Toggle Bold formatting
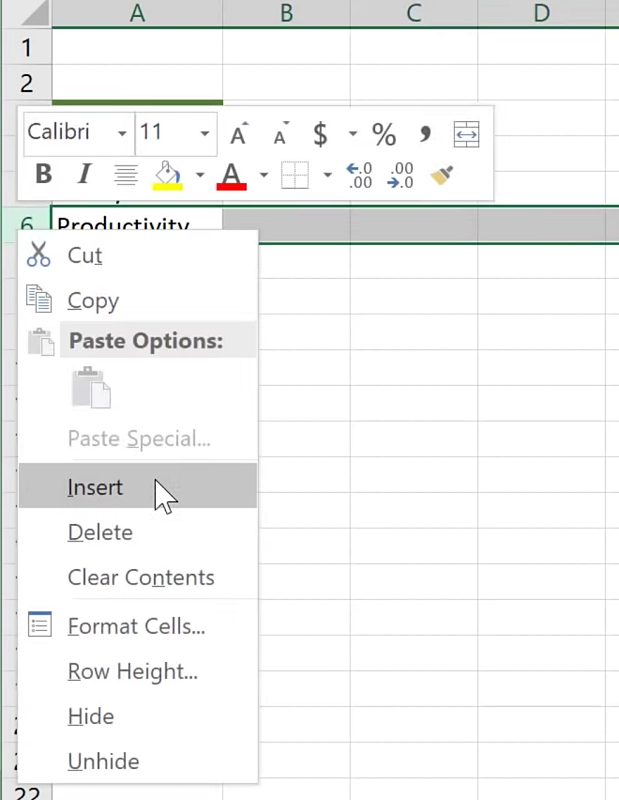 point(43,175)
